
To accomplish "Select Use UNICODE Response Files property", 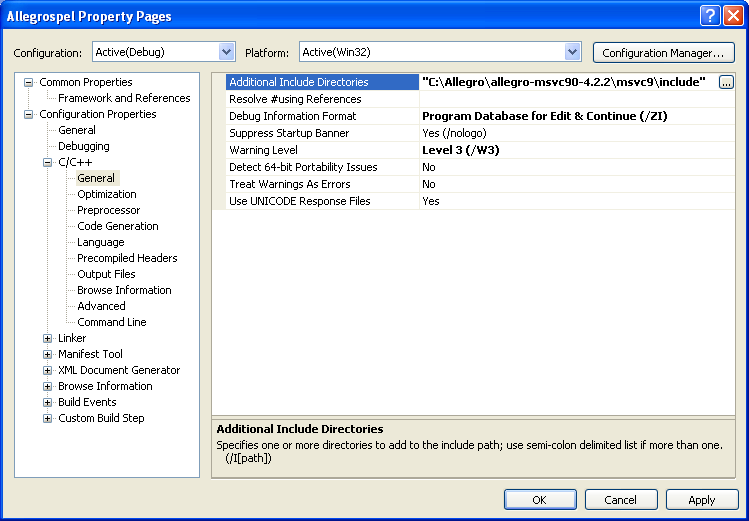I will pyautogui.click(x=322, y=201).
